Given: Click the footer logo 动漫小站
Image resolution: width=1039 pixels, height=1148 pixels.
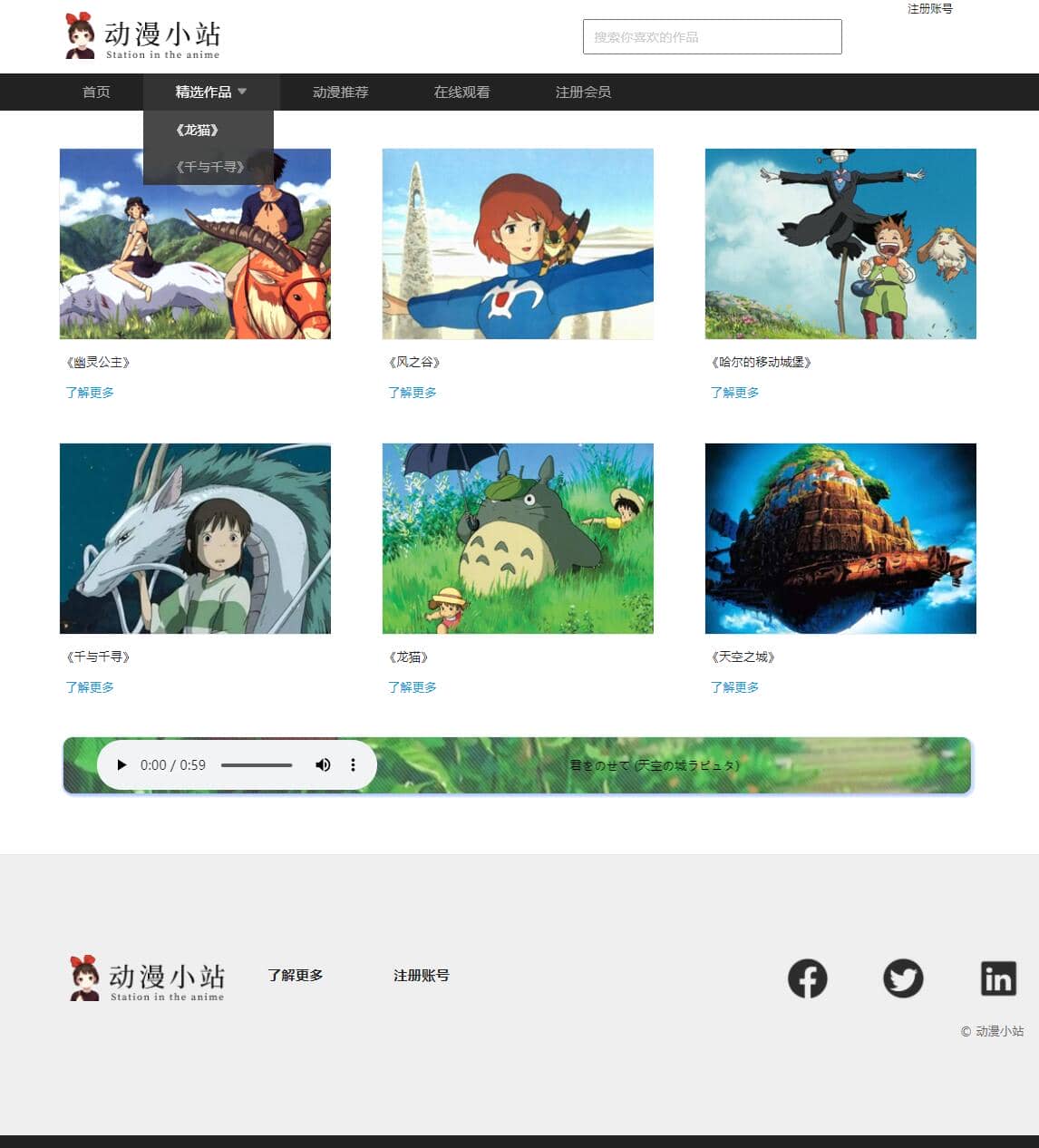Looking at the screenshot, I should click(148, 978).
